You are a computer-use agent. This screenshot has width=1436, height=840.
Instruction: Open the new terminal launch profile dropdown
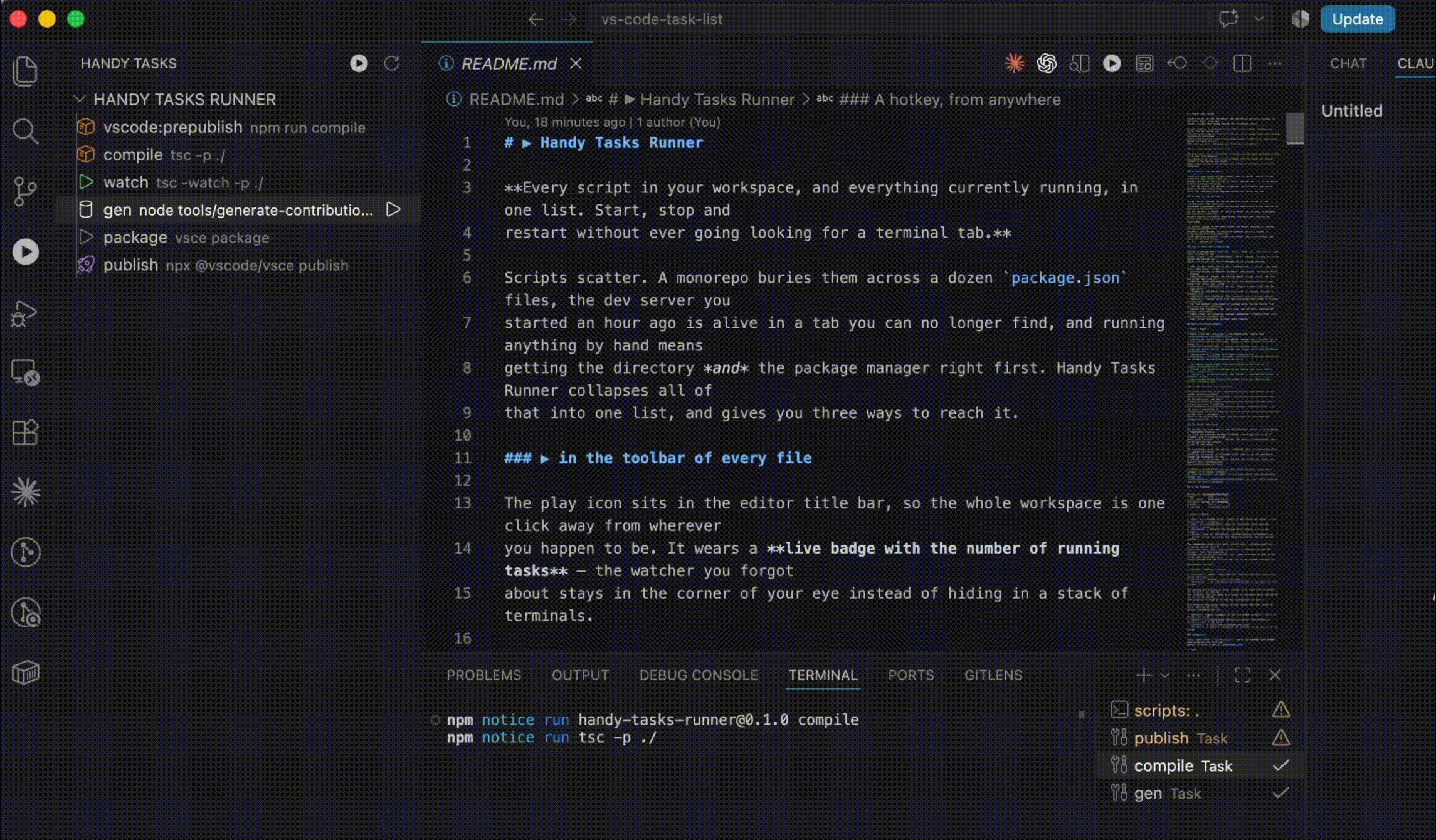[x=1165, y=675]
